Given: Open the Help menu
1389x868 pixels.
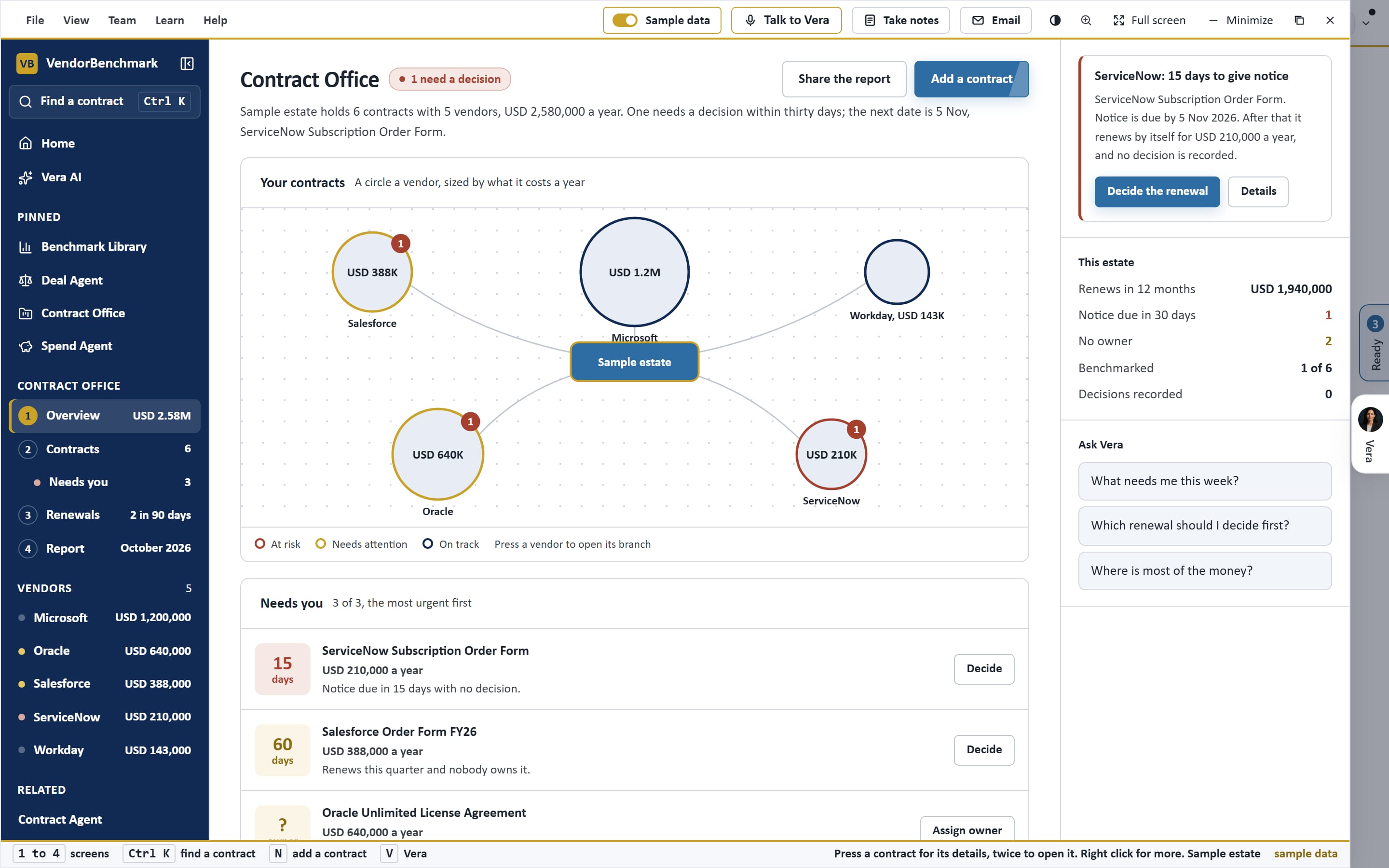Looking at the screenshot, I should [x=215, y=20].
